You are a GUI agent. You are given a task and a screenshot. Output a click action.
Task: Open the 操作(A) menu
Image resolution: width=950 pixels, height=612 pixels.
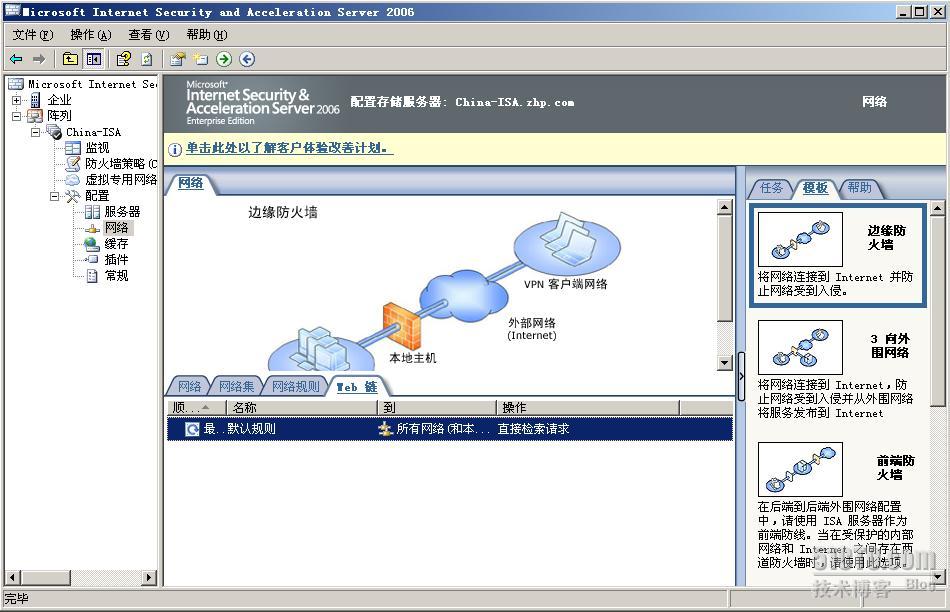point(91,35)
